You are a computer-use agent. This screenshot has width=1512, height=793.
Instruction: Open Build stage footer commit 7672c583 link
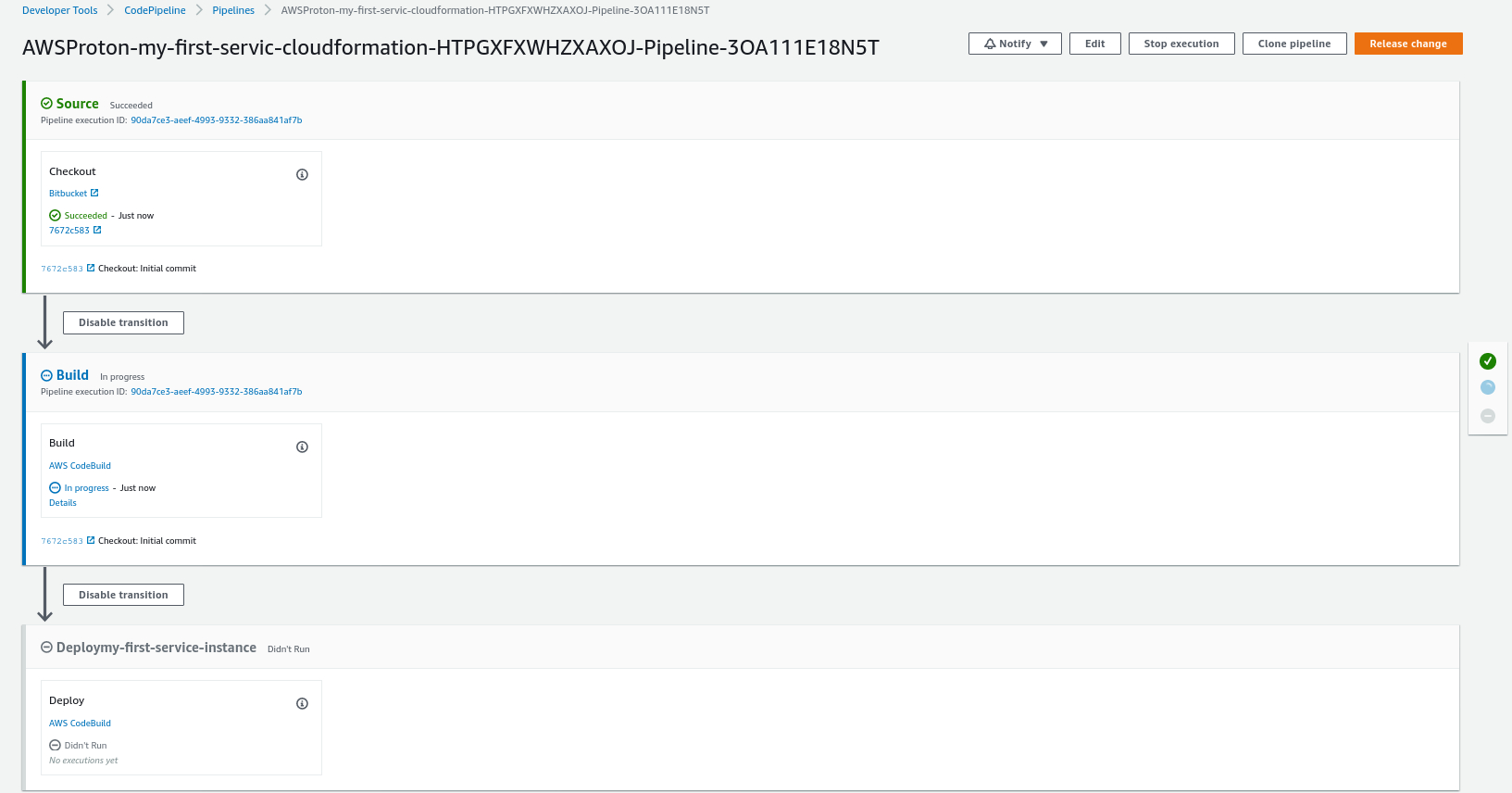(x=62, y=541)
